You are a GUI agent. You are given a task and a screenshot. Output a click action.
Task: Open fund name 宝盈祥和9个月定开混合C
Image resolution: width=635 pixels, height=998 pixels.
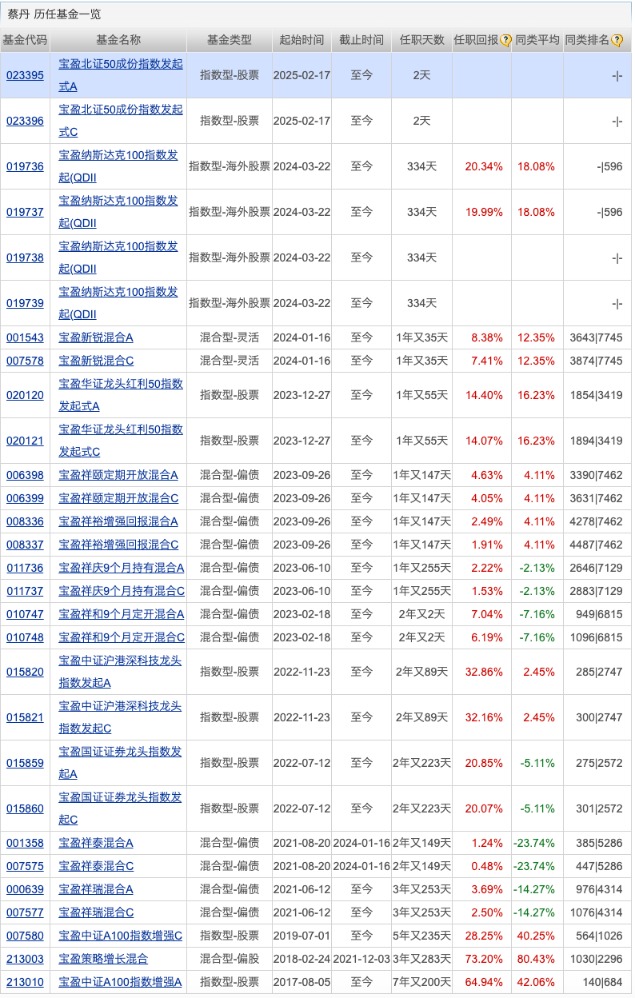(122, 637)
